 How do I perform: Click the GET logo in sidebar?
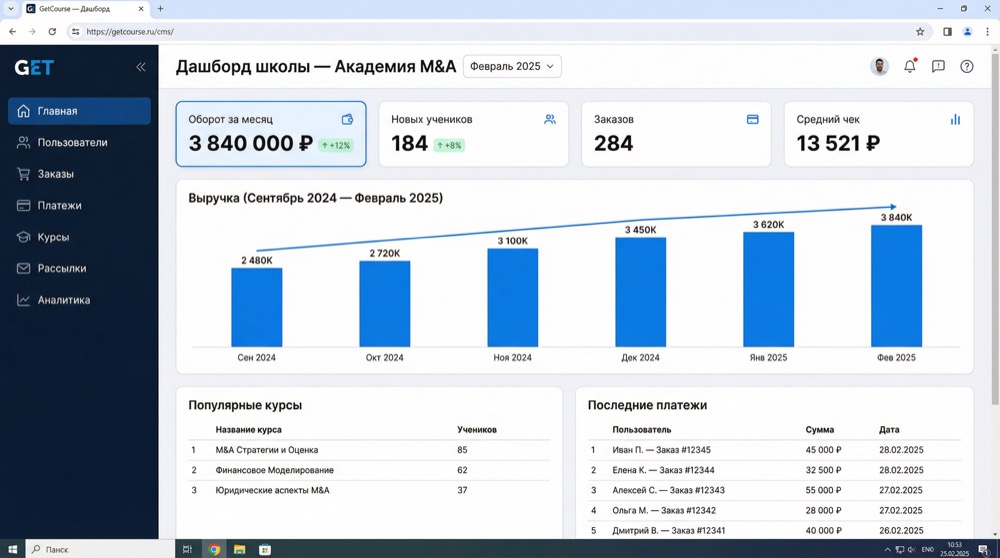click(34, 68)
